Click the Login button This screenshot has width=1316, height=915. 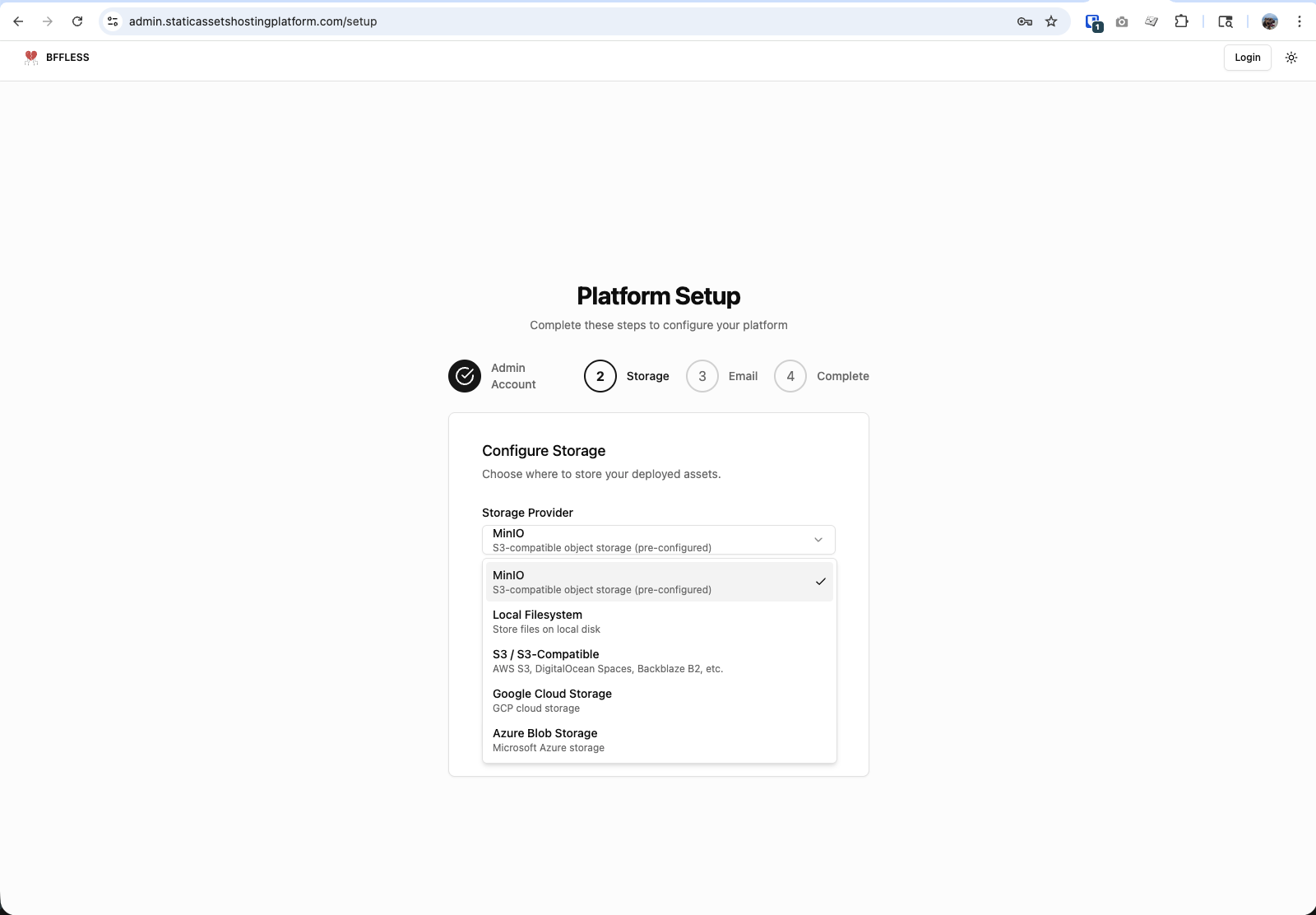[x=1247, y=58]
